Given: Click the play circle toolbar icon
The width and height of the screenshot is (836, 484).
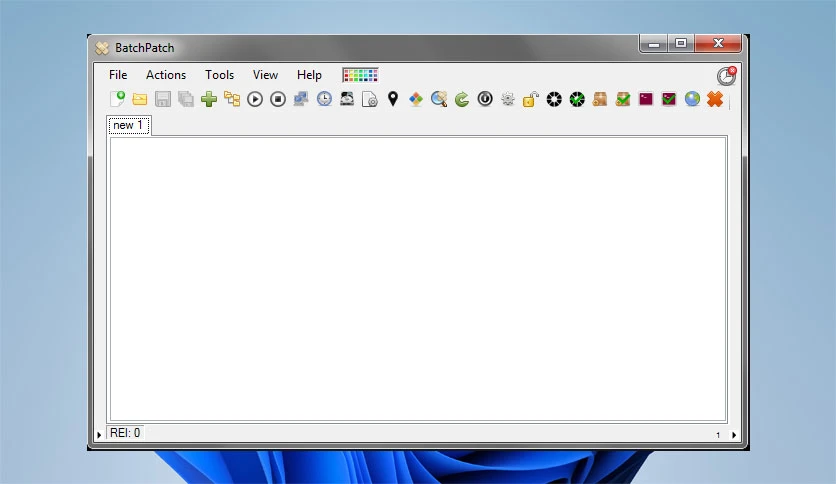Looking at the screenshot, I should [x=255, y=99].
